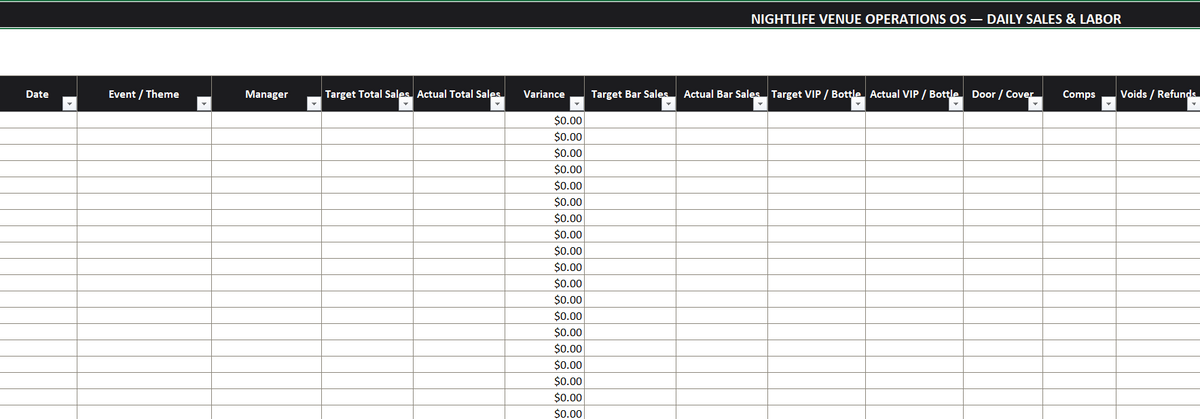This screenshot has width=1200, height=419.
Task: Open the Actual Total Sales filter dropdown
Action: click(x=498, y=103)
